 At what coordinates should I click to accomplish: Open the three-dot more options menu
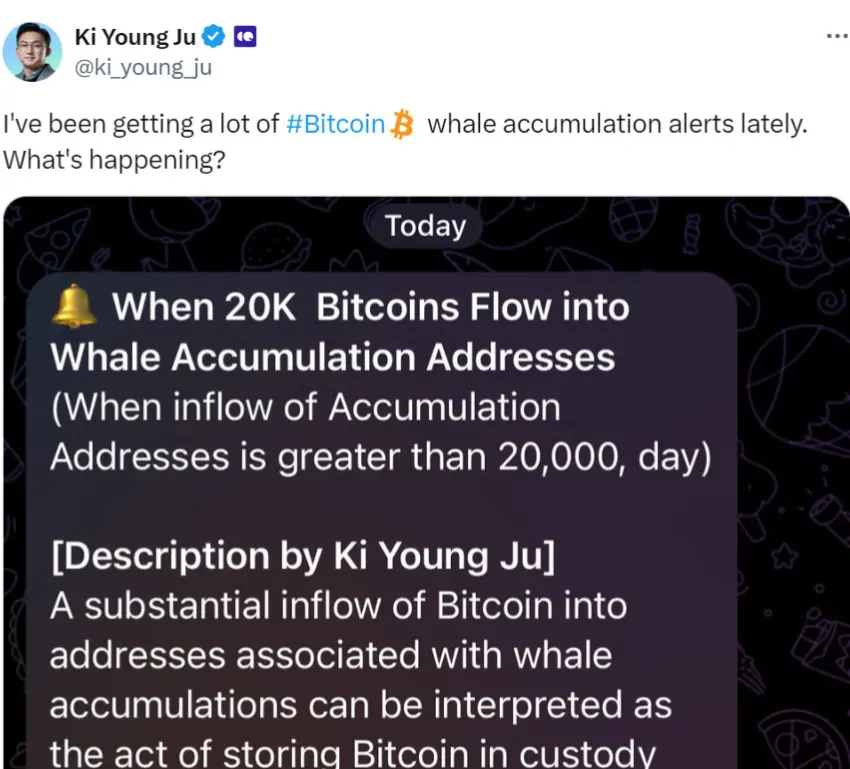point(836,36)
